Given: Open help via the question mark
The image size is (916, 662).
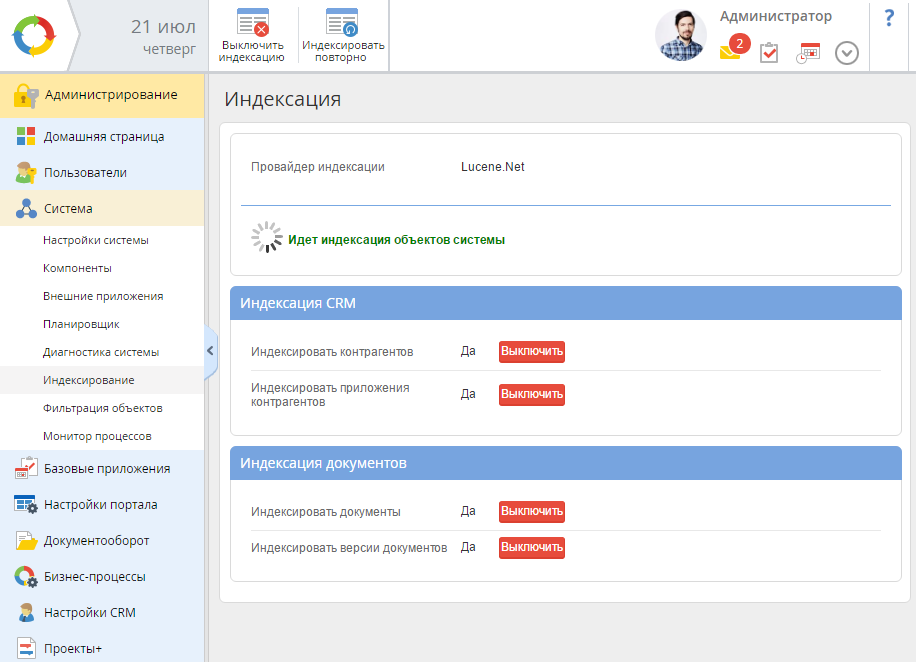Looking at the screenshot, I should (889, 18).
